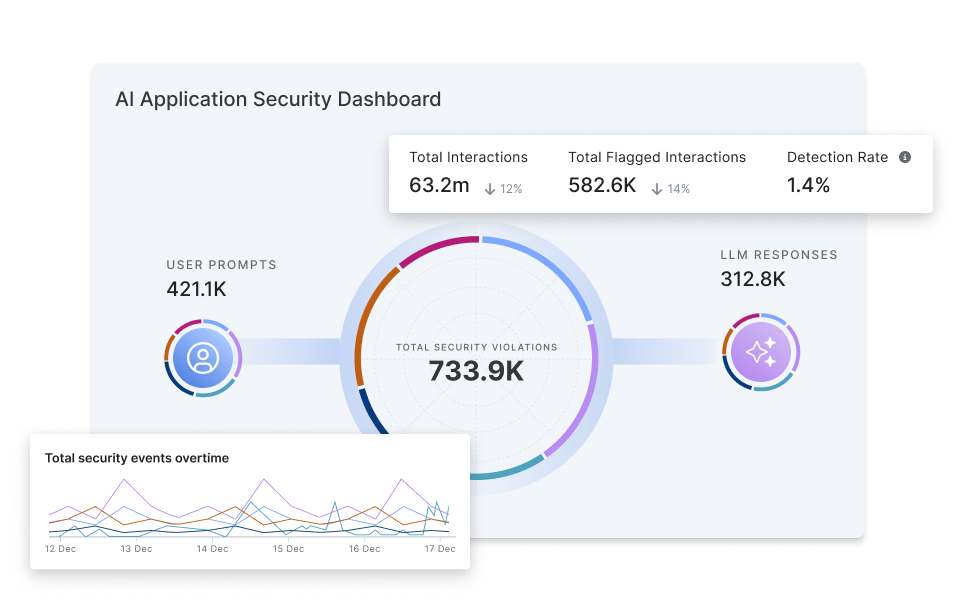Screen dimensions: 958x601
Task: Click the 582.6K flagged interactions value
Action: click(x=603, y=185)
